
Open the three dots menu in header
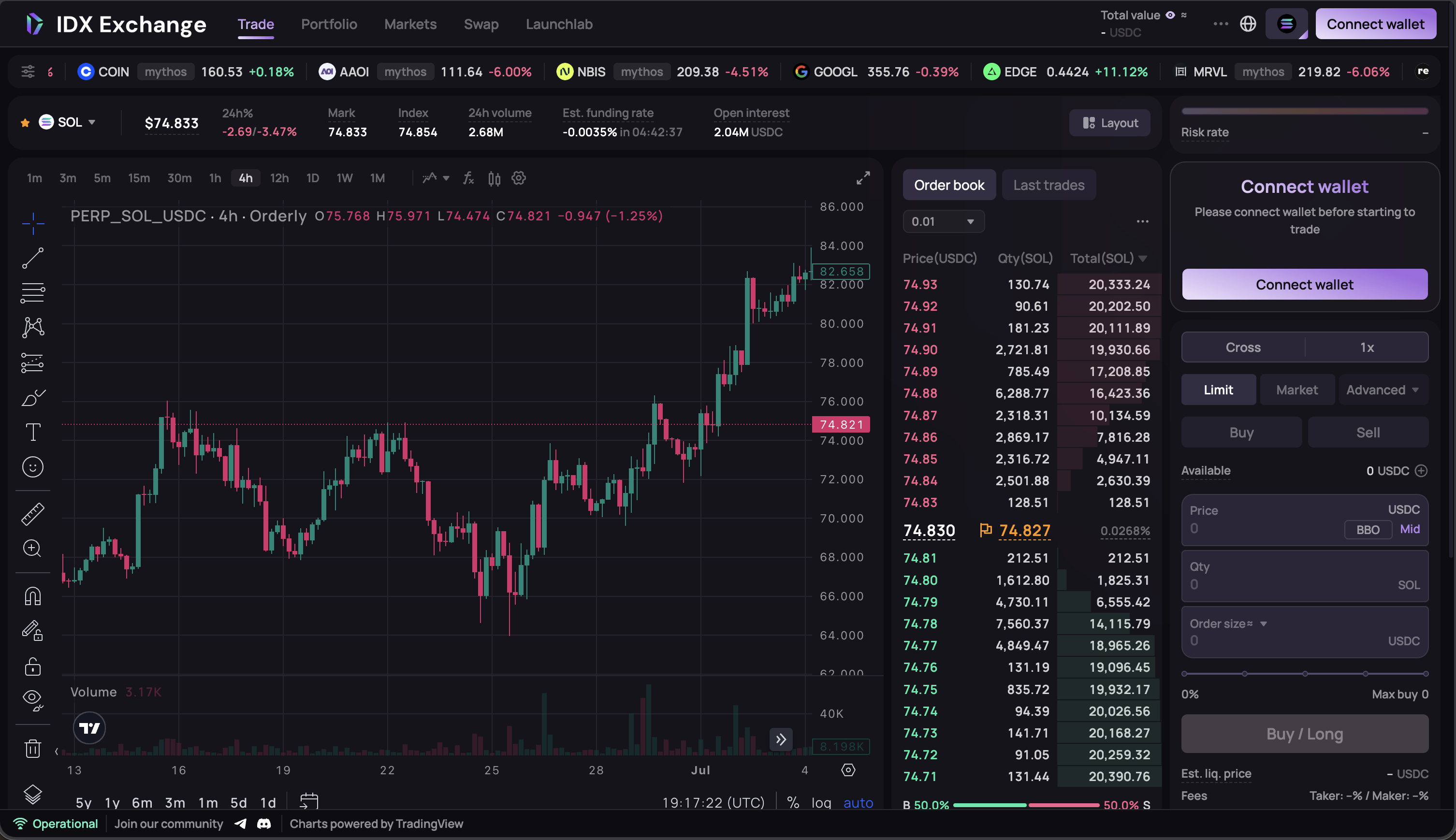coord(1221,24)
